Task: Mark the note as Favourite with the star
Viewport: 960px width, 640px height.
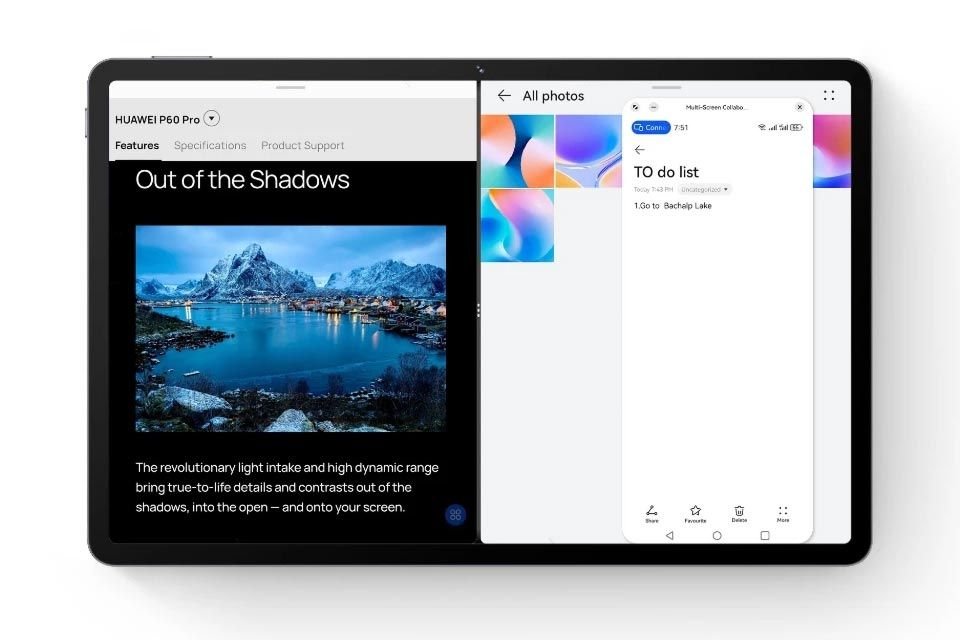Action: 695,512
